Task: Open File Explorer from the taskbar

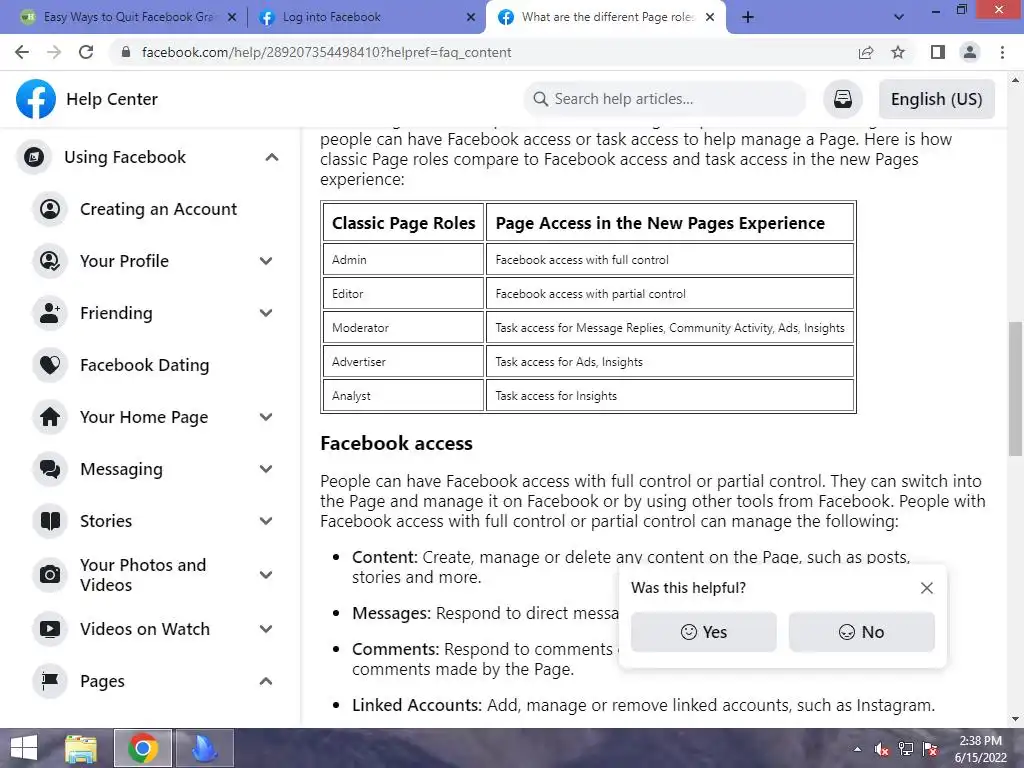Action: [81, 748]
